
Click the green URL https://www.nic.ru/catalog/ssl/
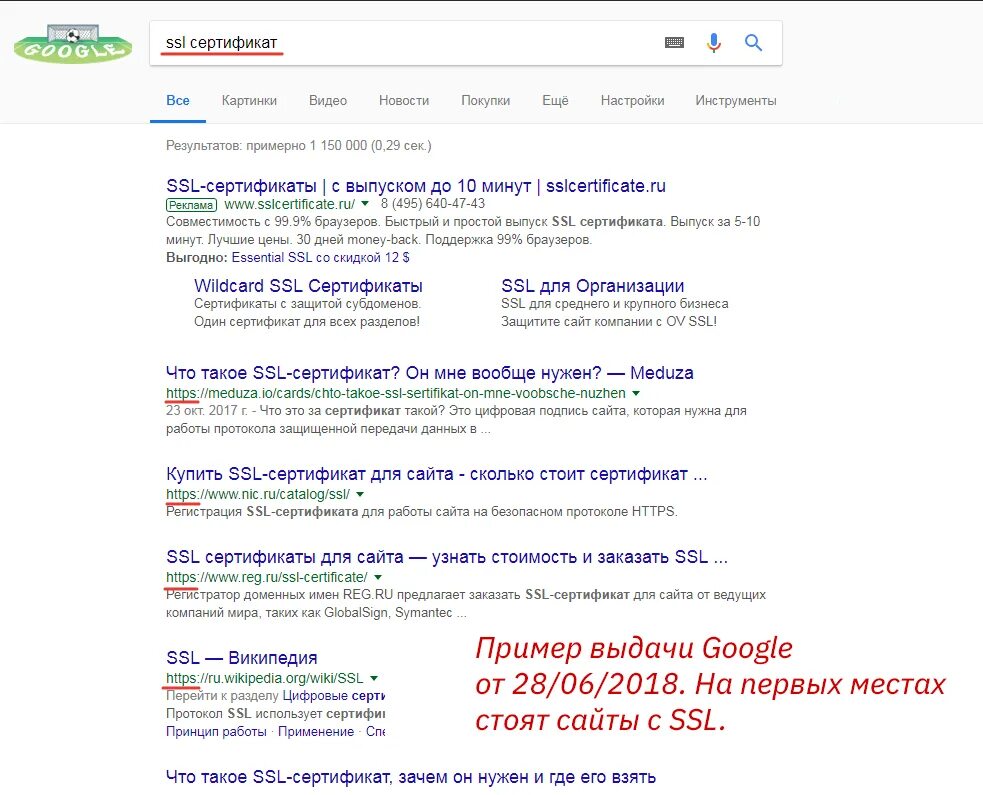pos(258,494)
